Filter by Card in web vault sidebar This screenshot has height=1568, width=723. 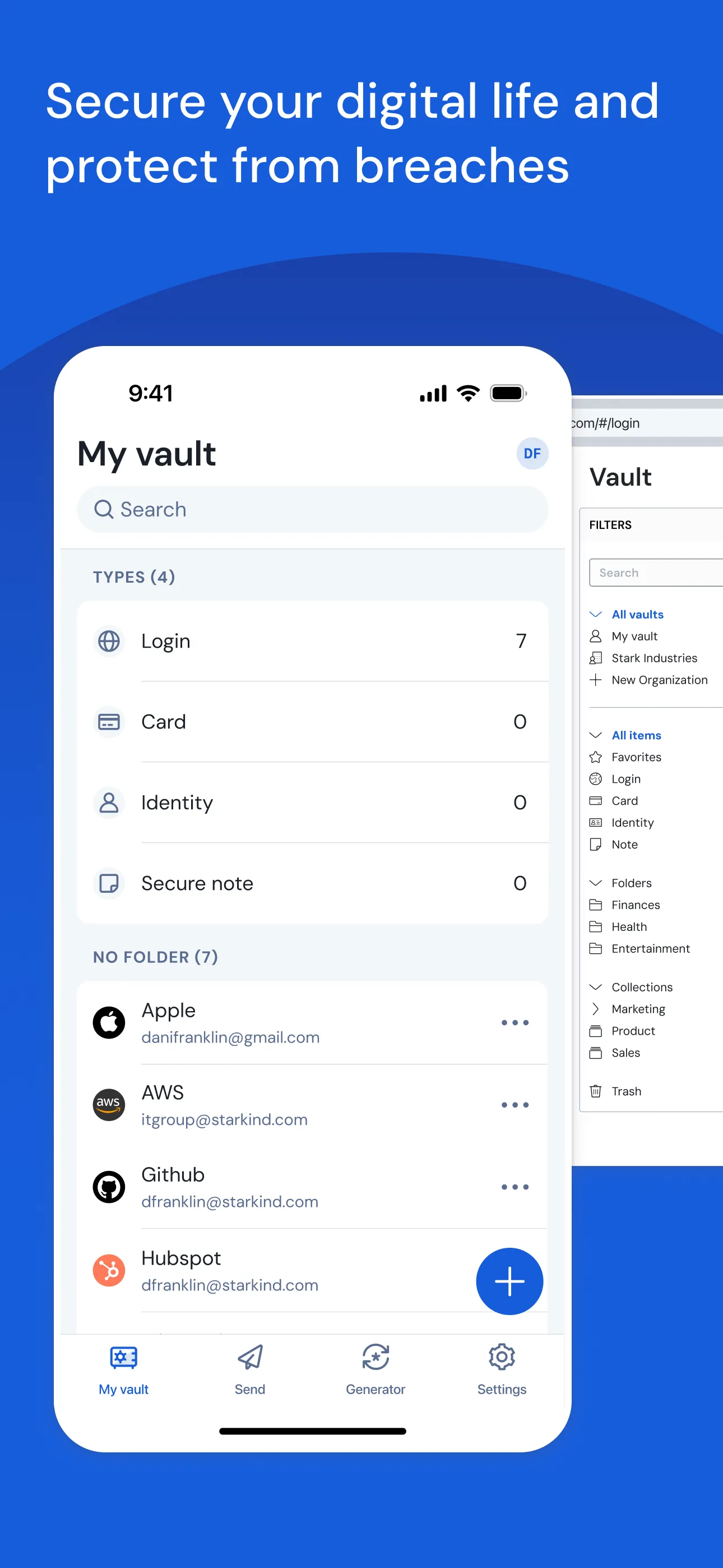(x=624, y=801)
